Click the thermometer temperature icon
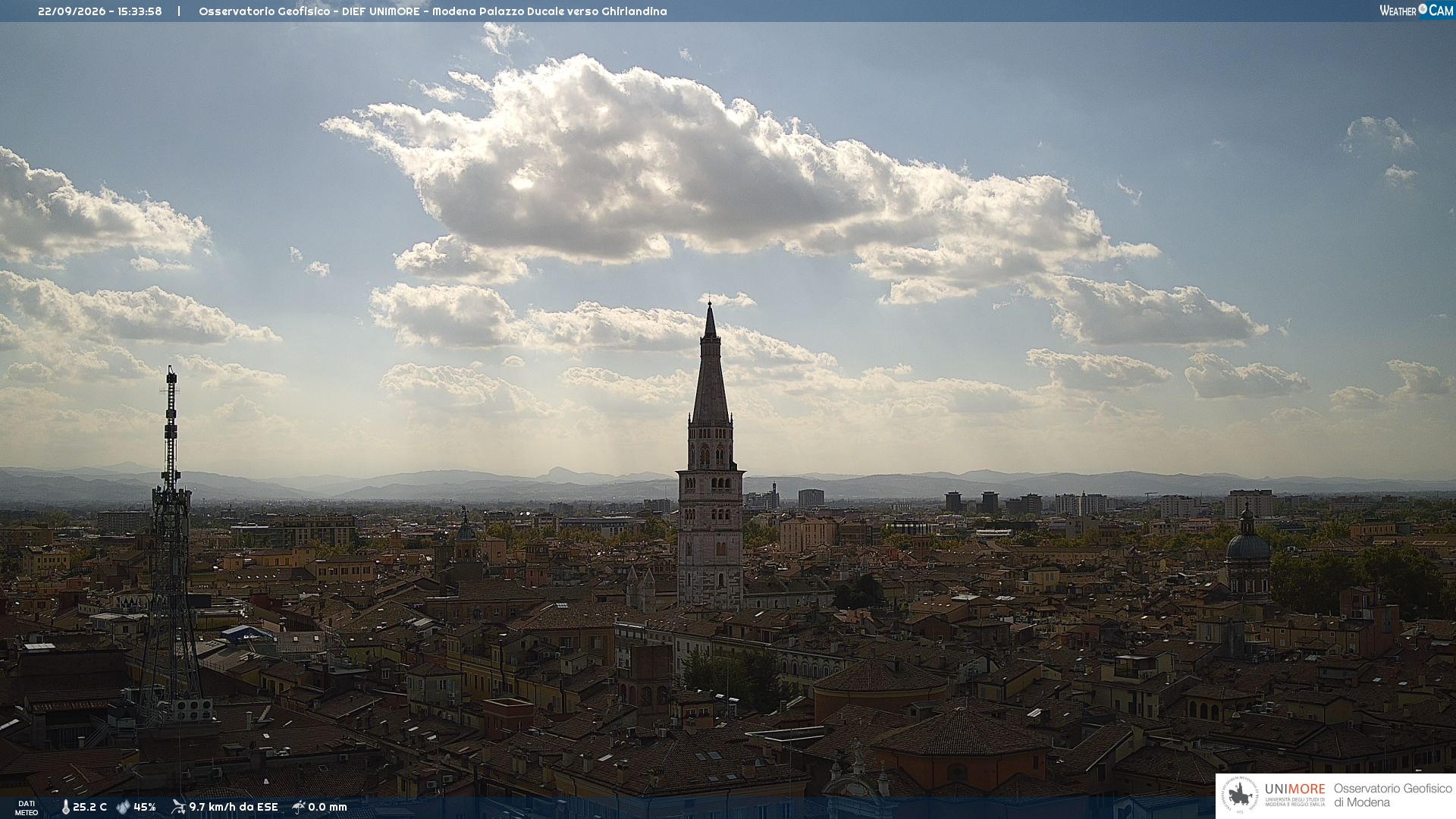This screenshot has height=819, width=1456. point(66,807)
